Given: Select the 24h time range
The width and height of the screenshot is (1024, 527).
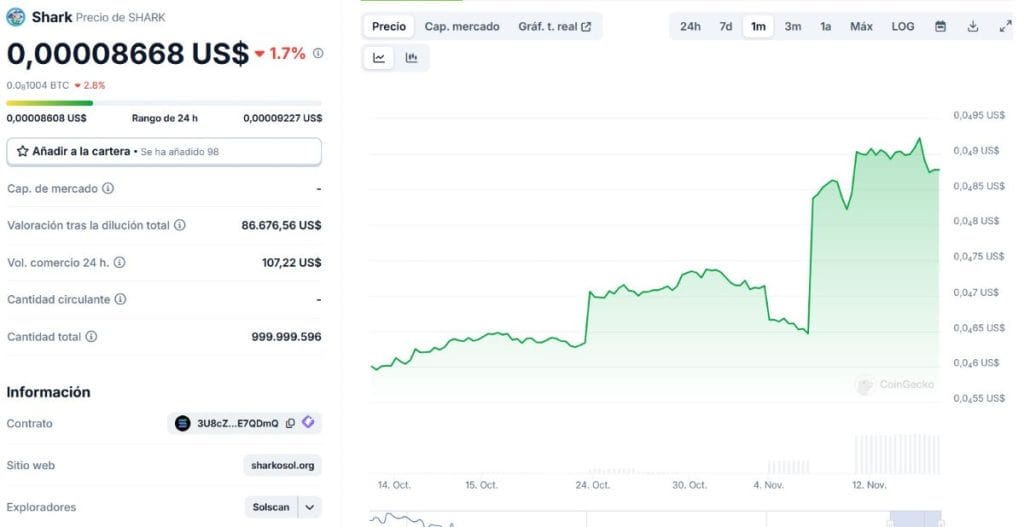Looking at the screenshot, I should tap(690, 27).
